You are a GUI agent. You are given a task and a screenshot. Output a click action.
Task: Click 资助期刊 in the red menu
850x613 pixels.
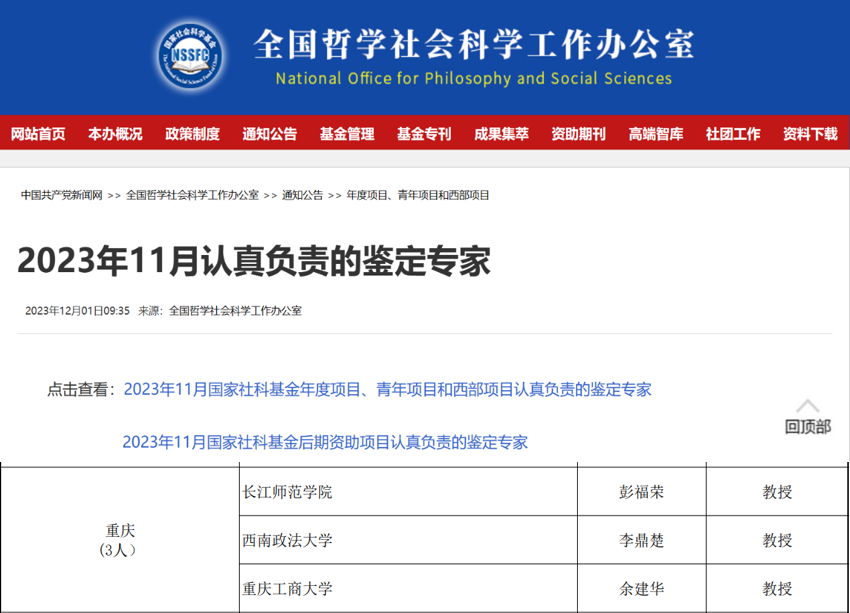coord(578,134)
